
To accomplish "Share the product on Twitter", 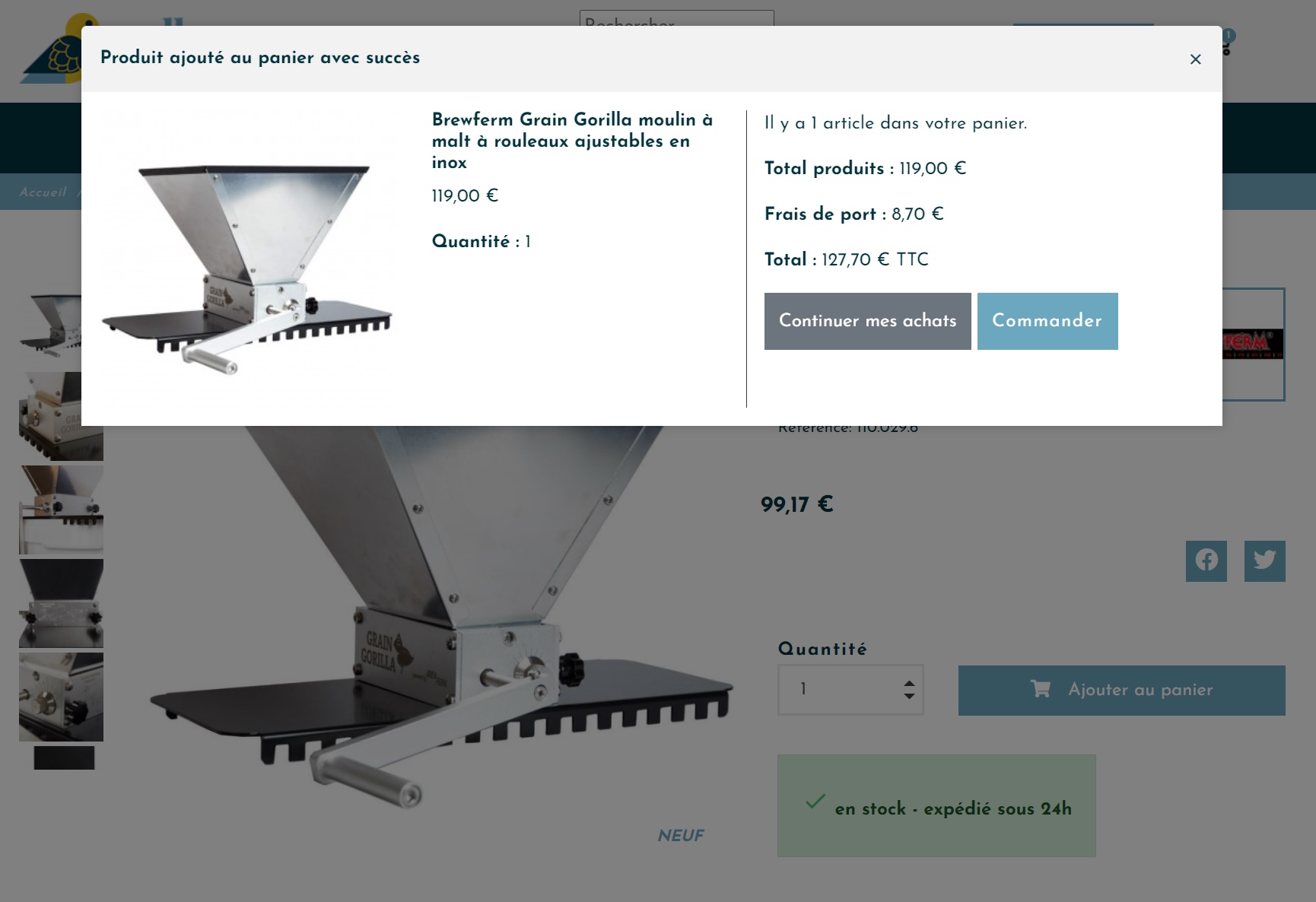I will [x=1265, y=561].
